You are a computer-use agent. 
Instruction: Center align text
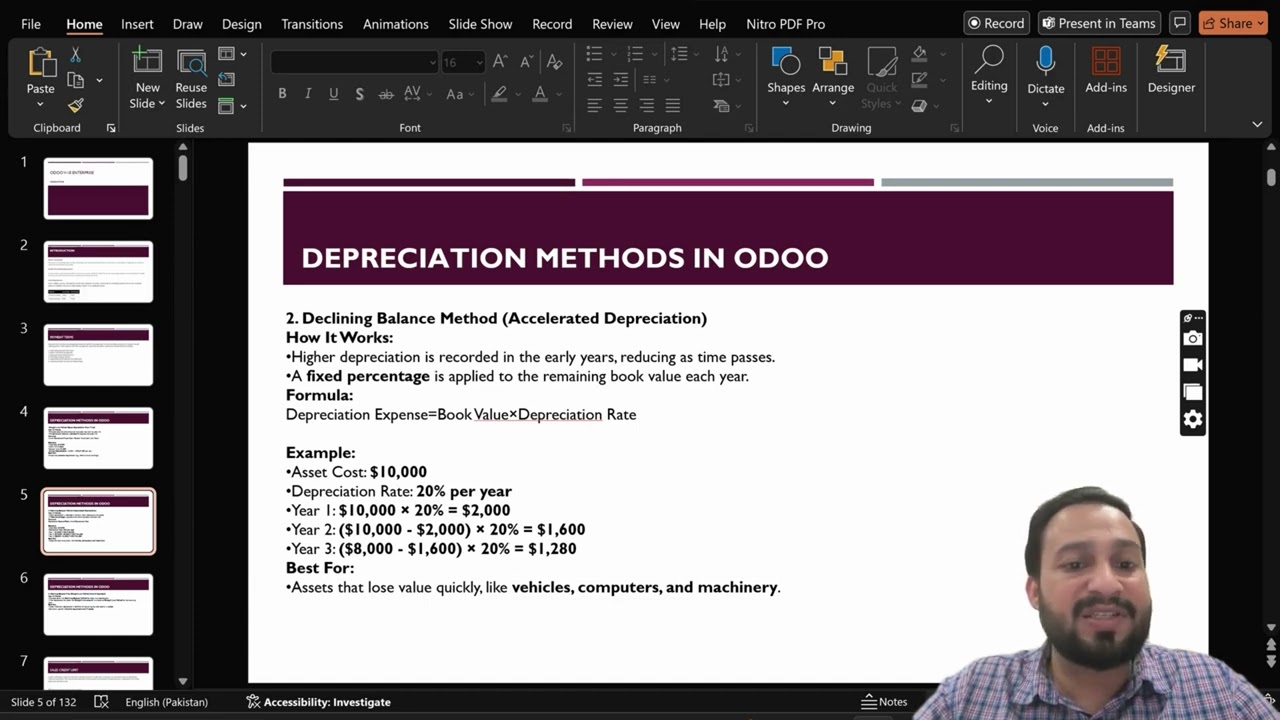[x=621, y=105]
